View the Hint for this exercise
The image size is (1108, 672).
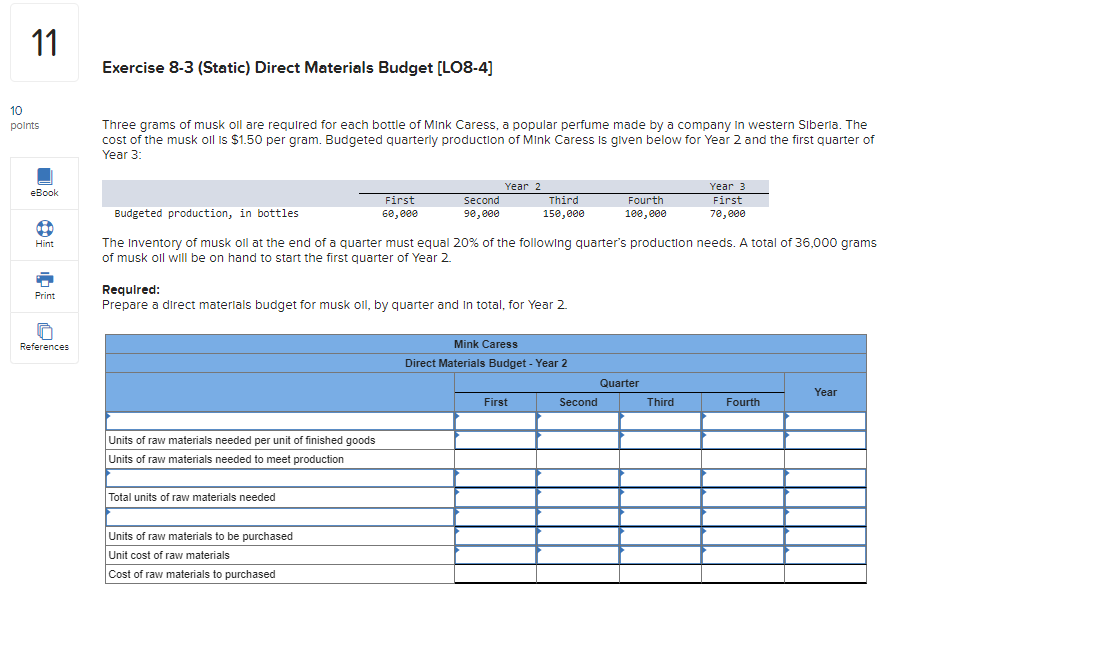click(x=43, y=234)
